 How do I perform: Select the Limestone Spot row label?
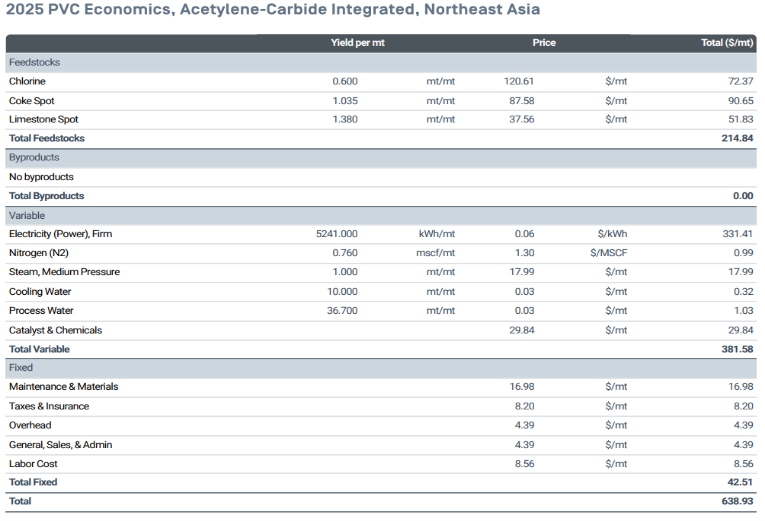pyautogui.click(x=43, y=120)
